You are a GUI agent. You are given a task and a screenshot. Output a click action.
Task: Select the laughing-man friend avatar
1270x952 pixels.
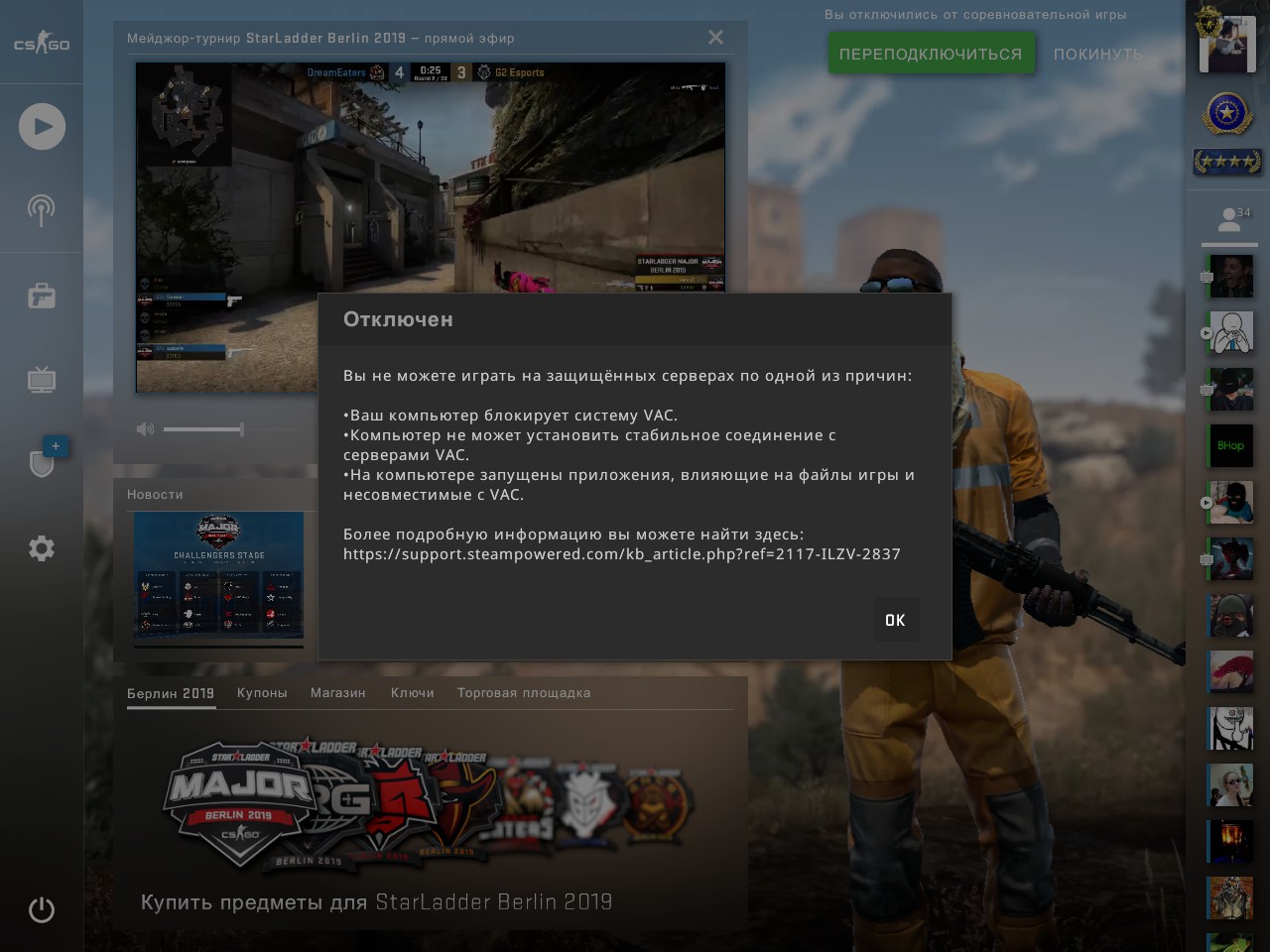tap(1231, 277)
